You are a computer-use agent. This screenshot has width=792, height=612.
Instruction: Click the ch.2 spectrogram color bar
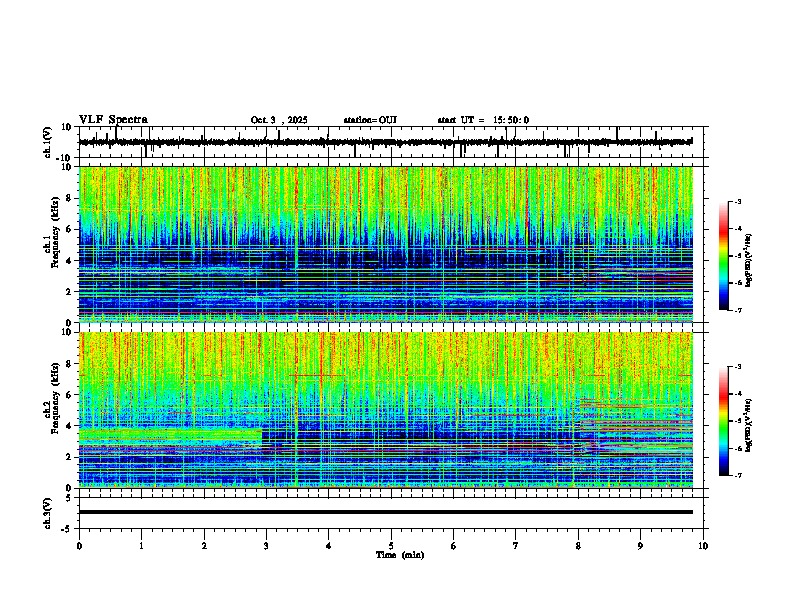pyautogui.click(x=723, y=421)
